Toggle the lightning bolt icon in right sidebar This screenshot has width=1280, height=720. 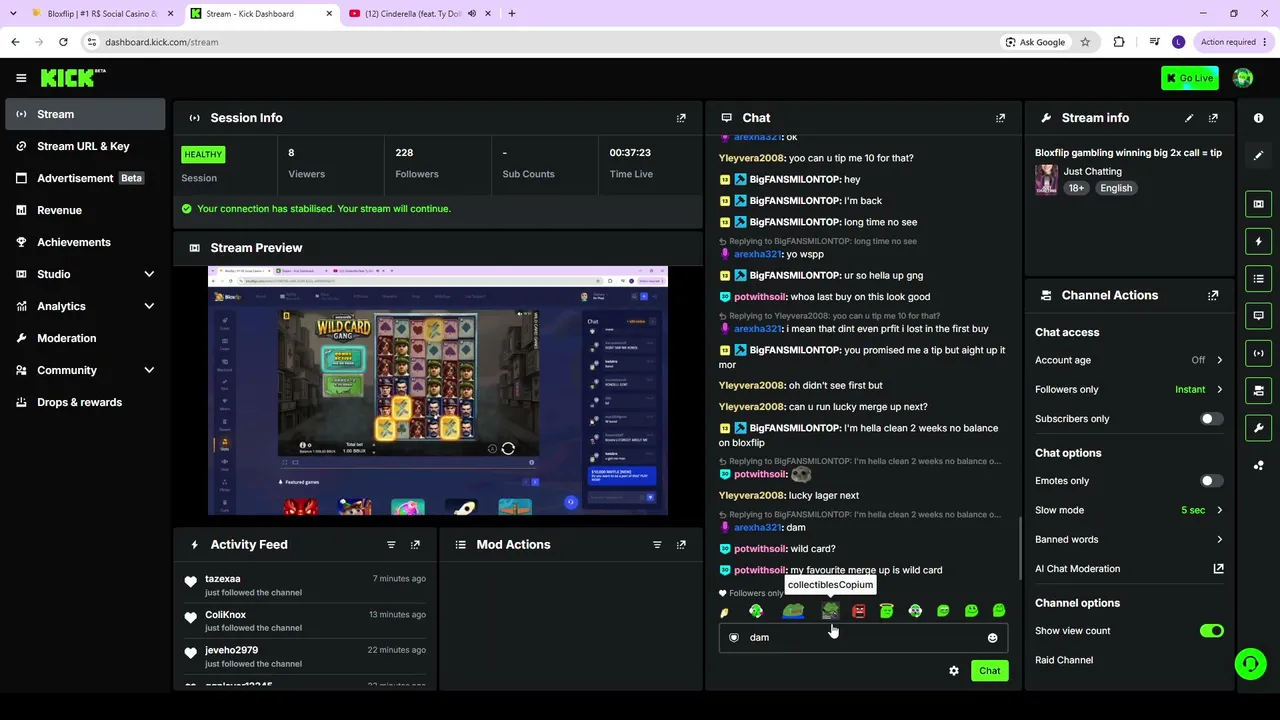tap(1258, 241)
